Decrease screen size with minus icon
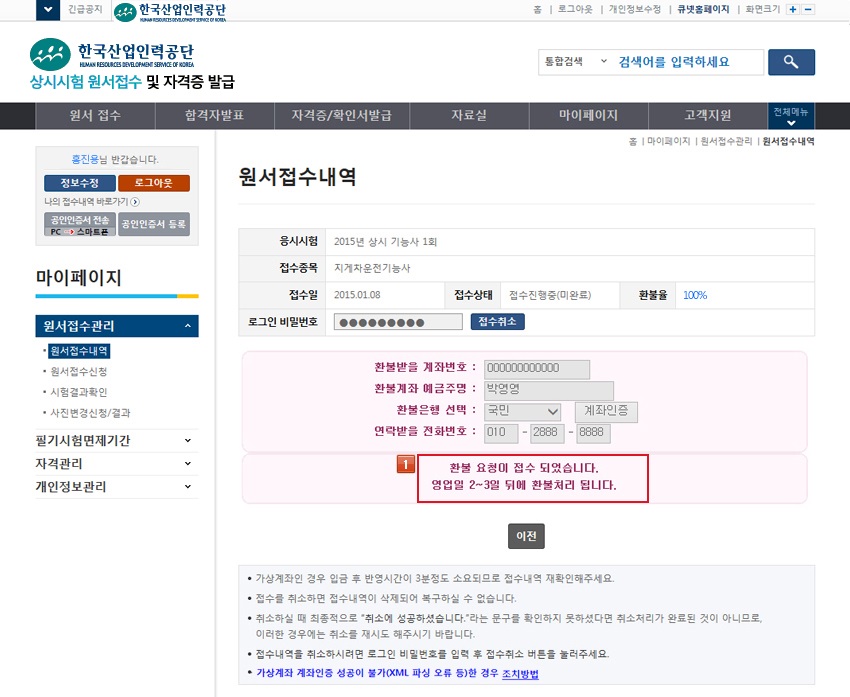 [x=808, y=9]
